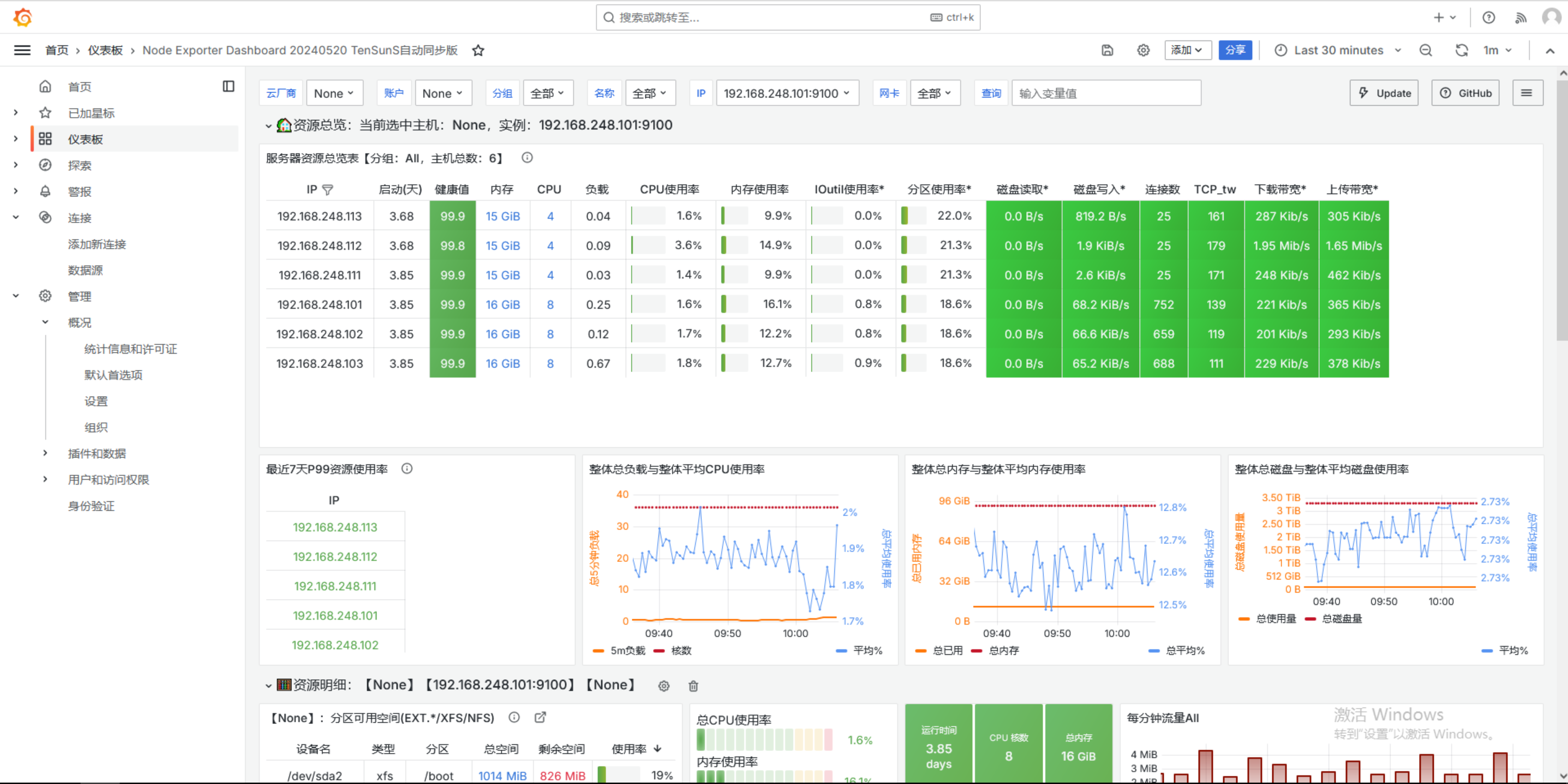Refresh the dashboard
Screen dimensions: 1568x784
(1461, 51)
